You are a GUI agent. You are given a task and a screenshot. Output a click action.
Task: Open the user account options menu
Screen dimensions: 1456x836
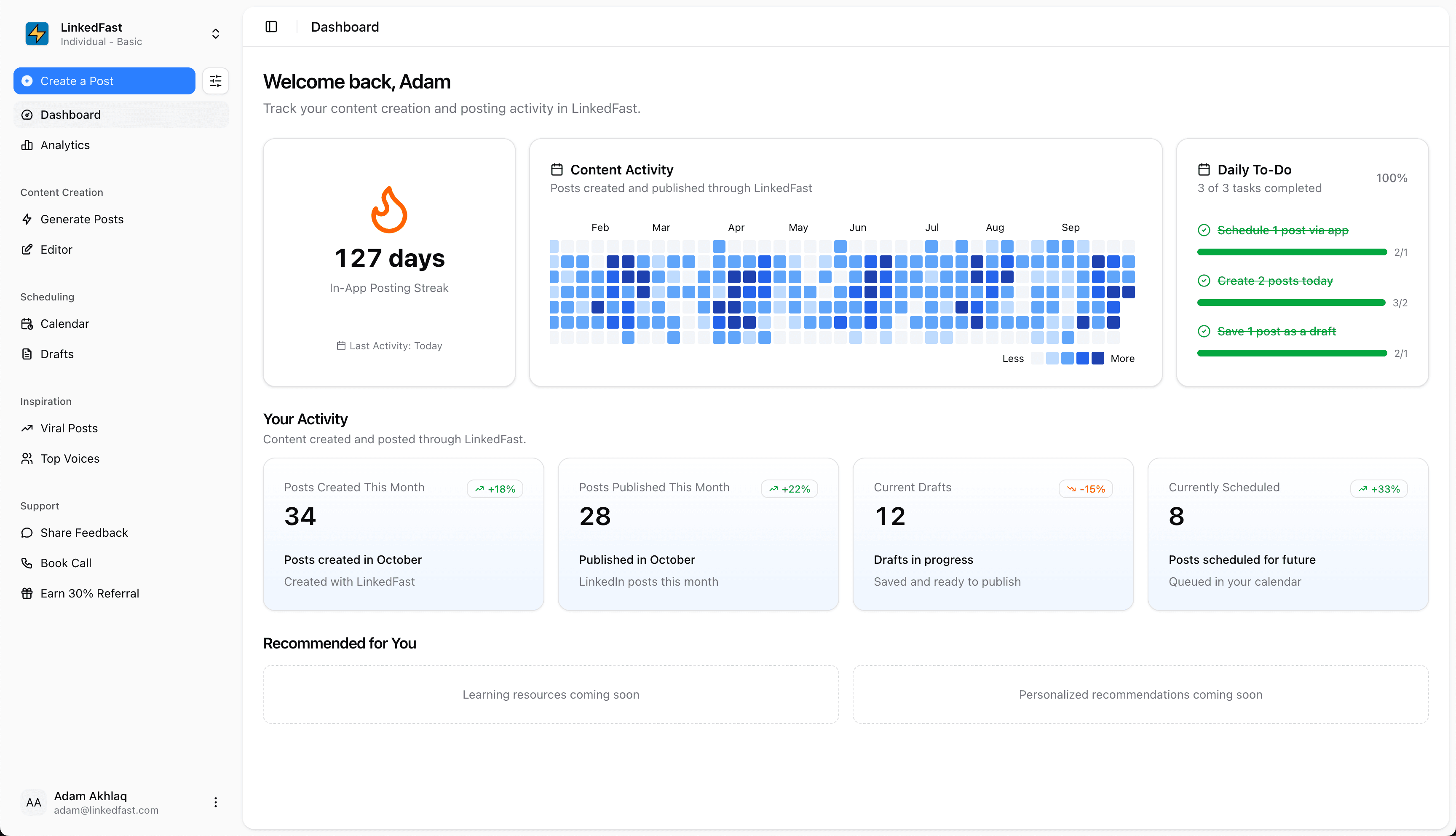[x=216, y=801]
